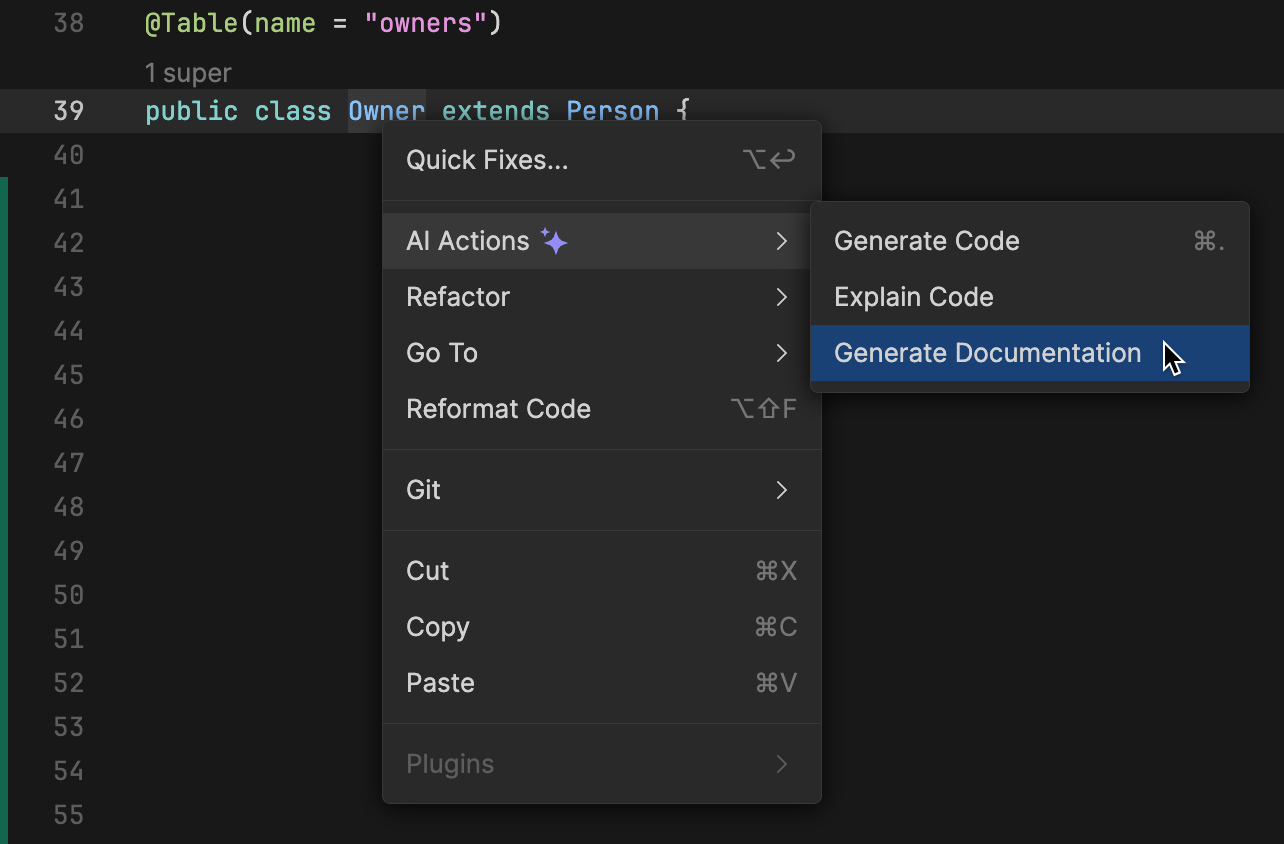Expand the Git submenu chevron
Viewport: 1284px width, 844px height.
[782, 490]
